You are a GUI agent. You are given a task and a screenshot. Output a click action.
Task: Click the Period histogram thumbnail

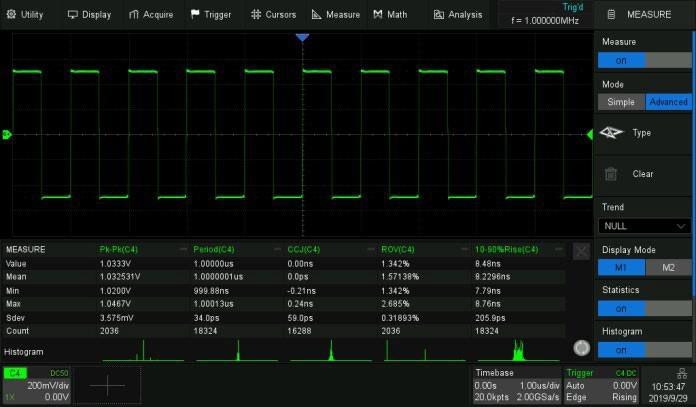click(237, 351)
